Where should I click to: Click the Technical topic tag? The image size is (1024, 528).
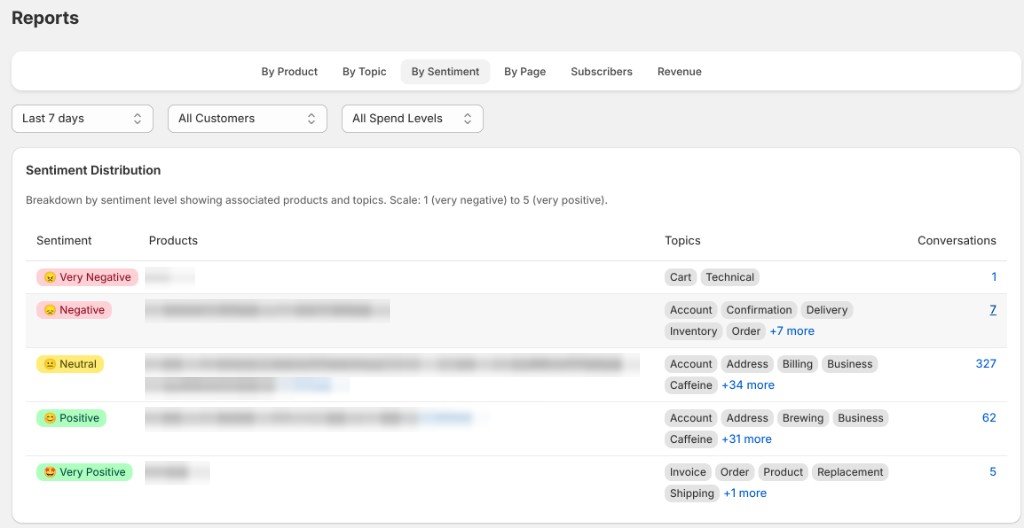click(x=730, y=277)
